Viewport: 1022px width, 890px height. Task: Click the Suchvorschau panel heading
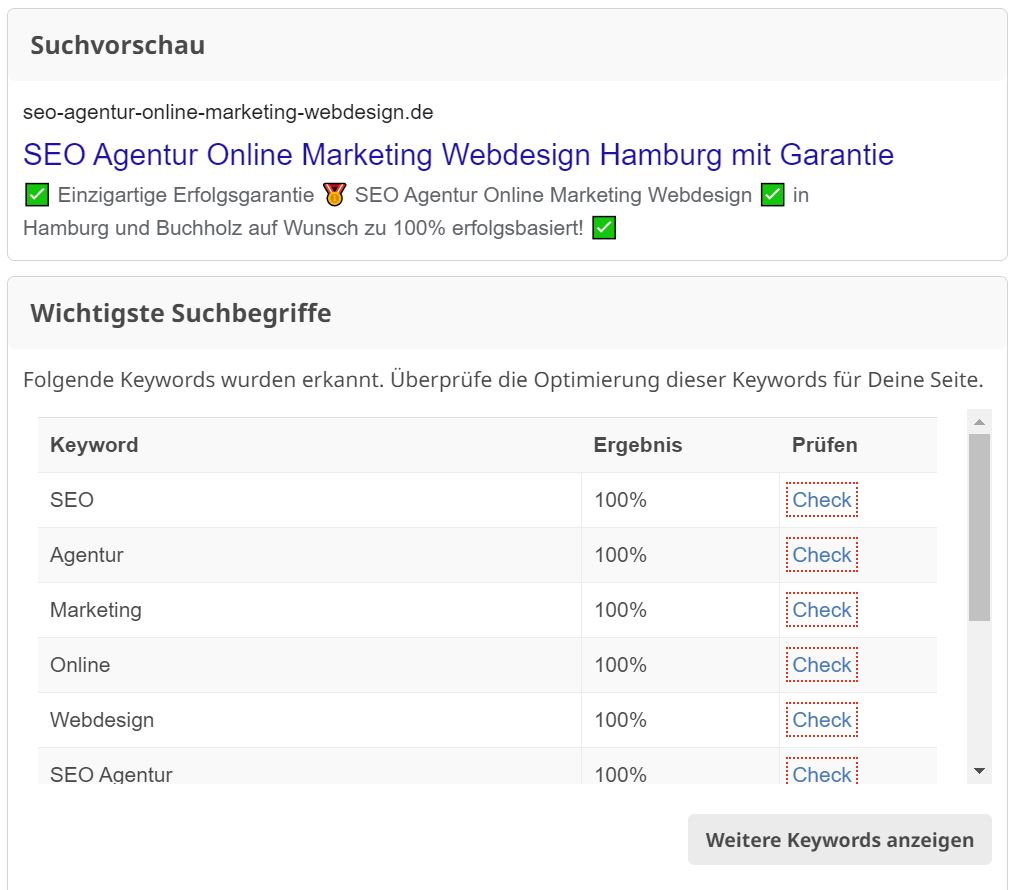(x=117, y=46)
